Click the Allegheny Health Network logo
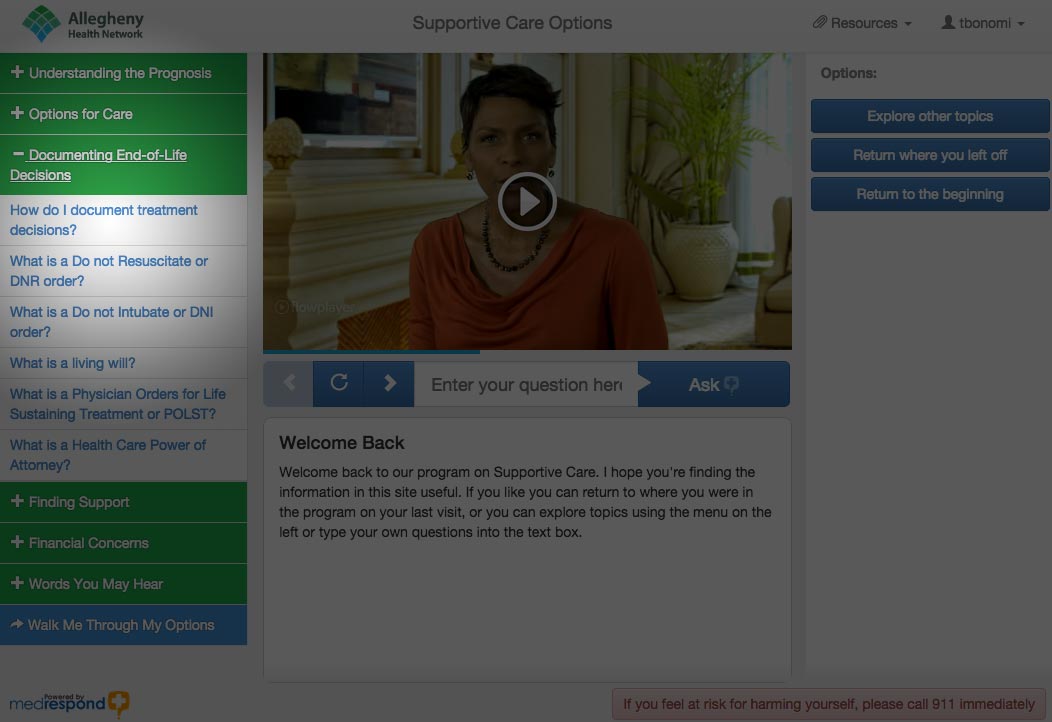1052x722 pixels. click(84, 24)
